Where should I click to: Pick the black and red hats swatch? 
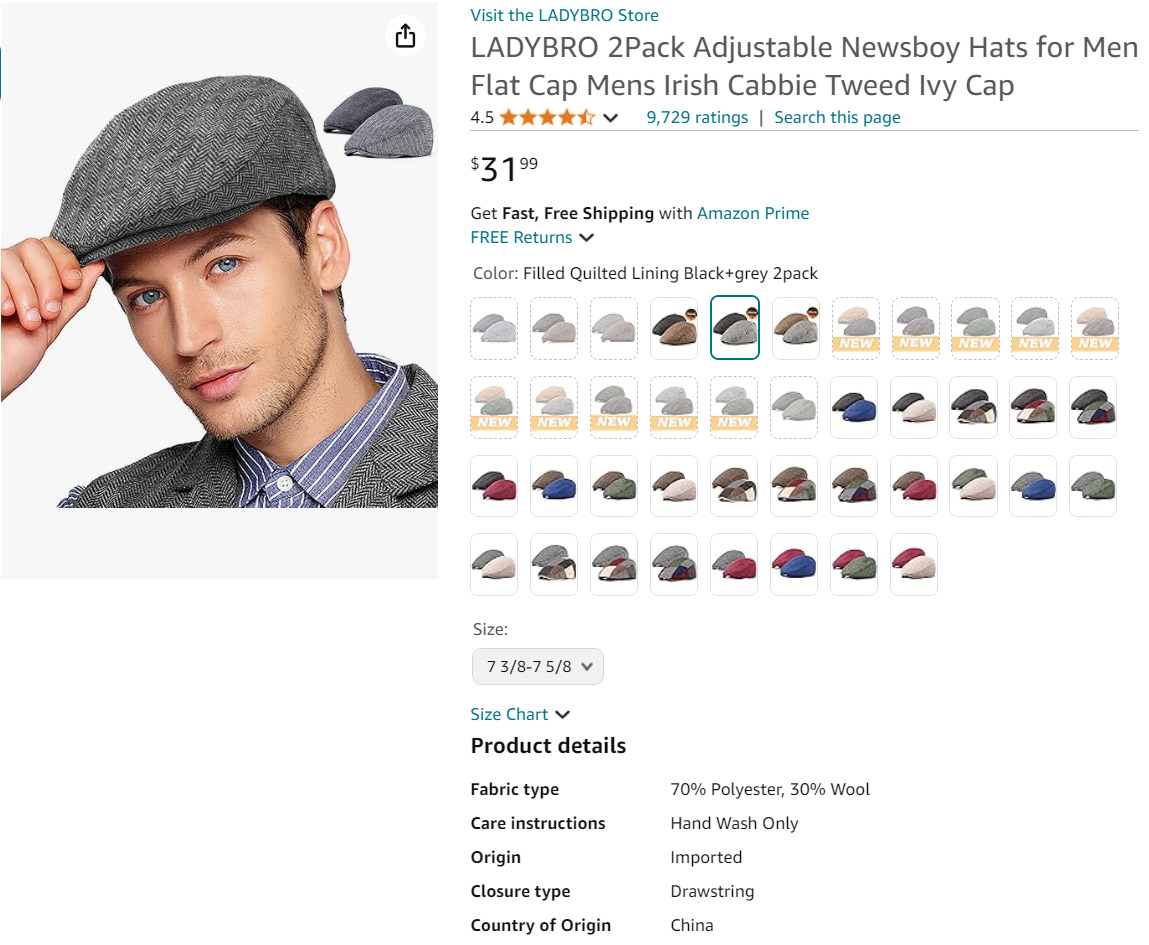tap(494, 486)
